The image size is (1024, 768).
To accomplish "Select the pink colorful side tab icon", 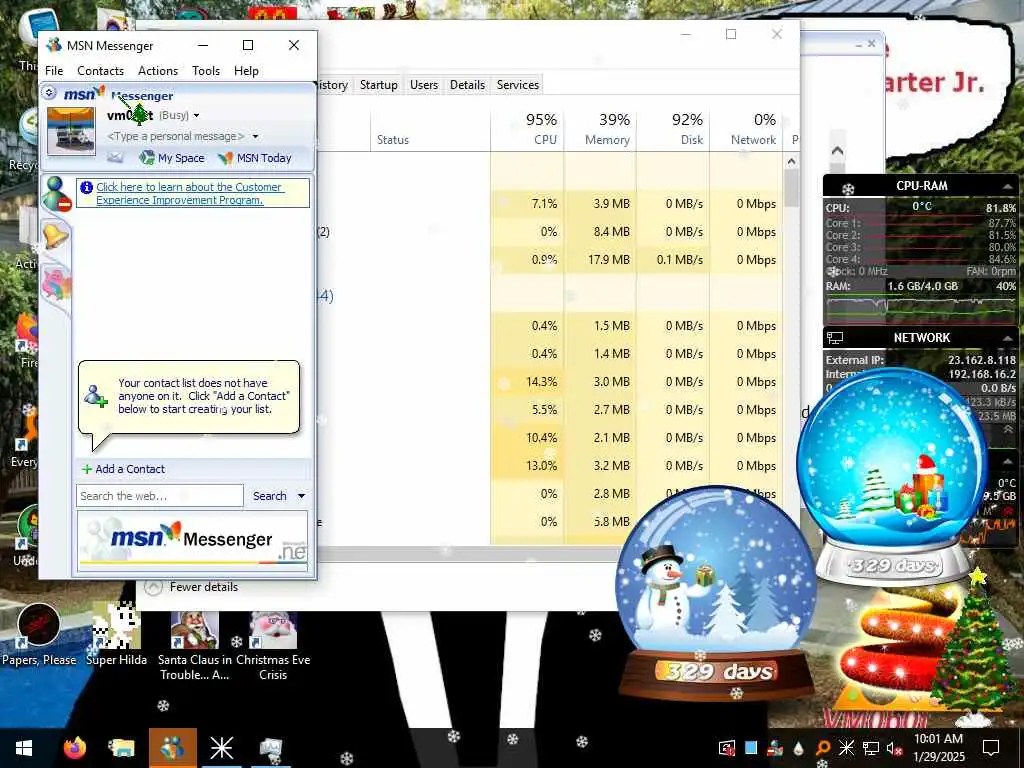I will pyautogui.click(x=57, y=285).
